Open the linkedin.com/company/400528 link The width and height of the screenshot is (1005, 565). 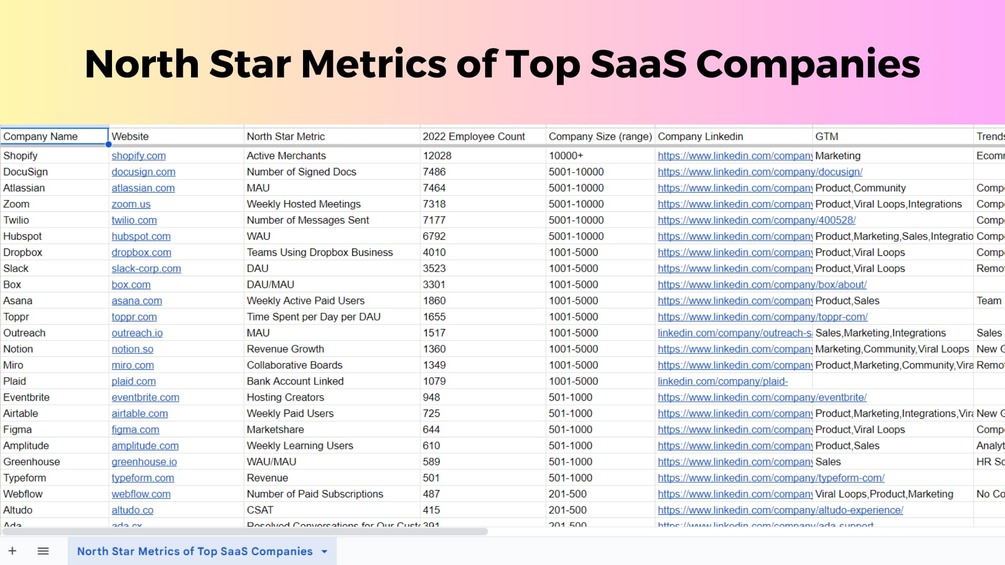[x=757, y=220]
